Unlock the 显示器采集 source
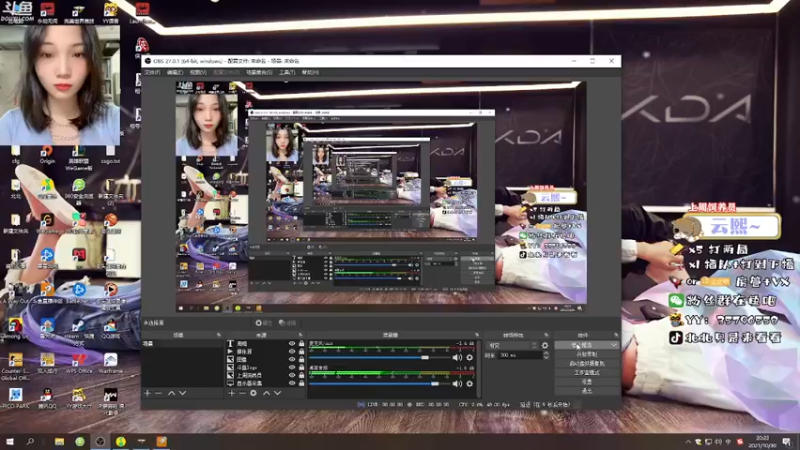This screenshot has height=450, width=800. (x=302, y=383)
